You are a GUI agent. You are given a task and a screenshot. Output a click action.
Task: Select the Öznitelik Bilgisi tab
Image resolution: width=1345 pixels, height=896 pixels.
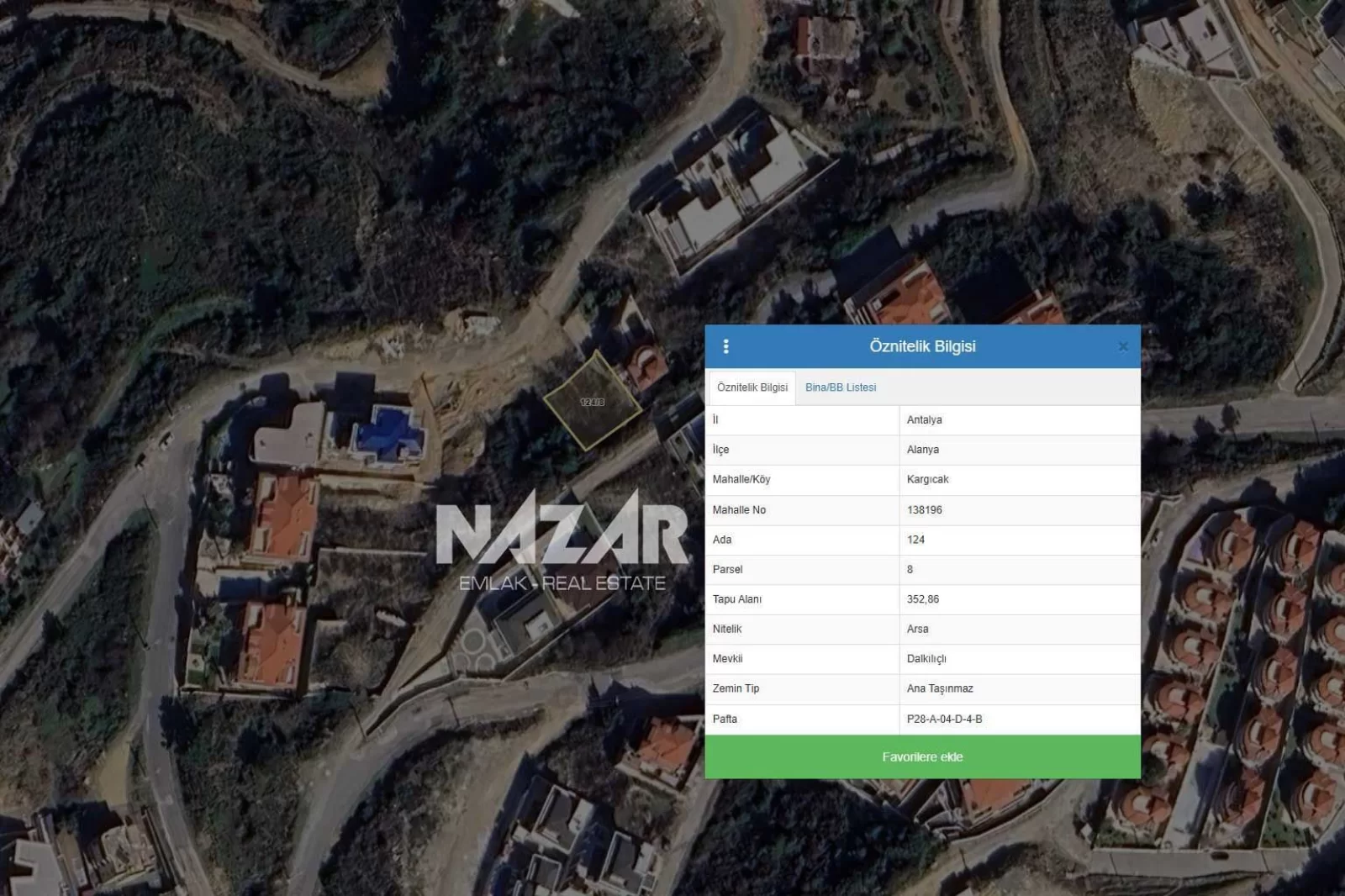(752, 387)
